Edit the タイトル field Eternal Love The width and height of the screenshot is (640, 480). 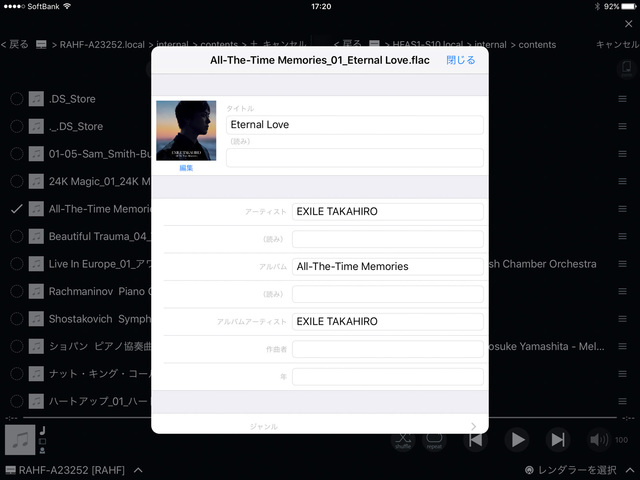pyautogui.click(x=355, y=124)
